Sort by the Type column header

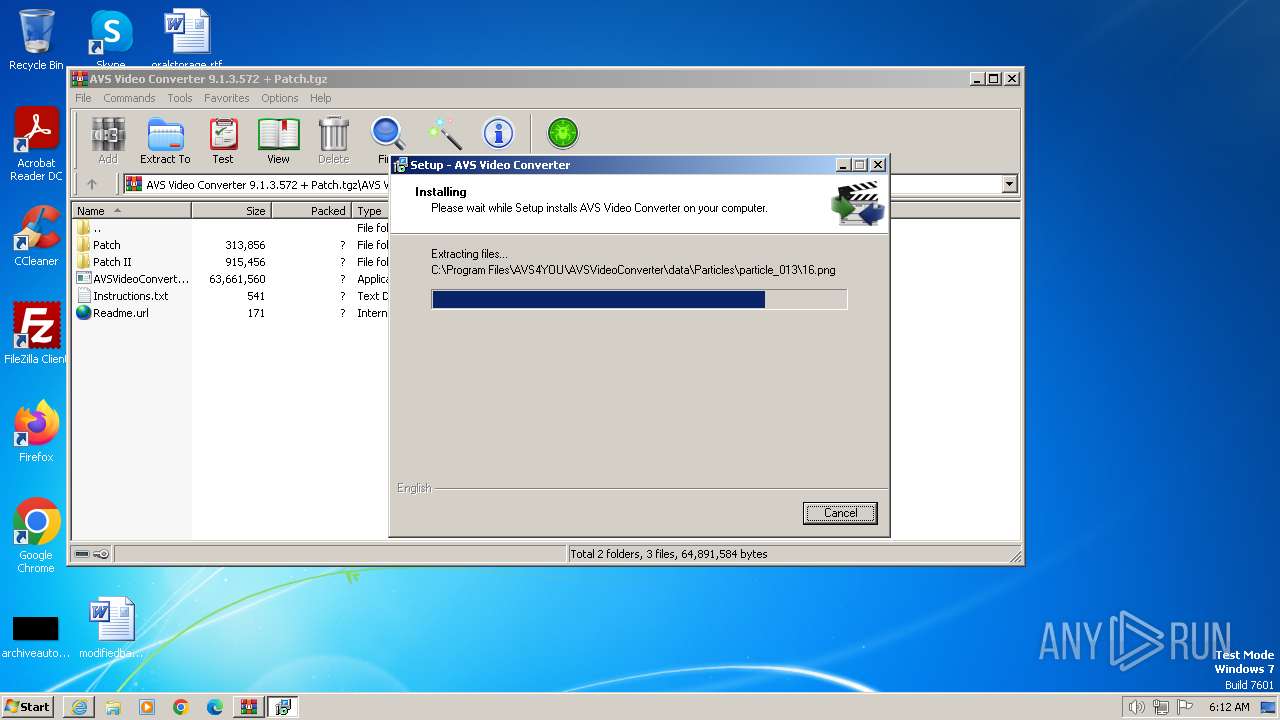(371, 211)
